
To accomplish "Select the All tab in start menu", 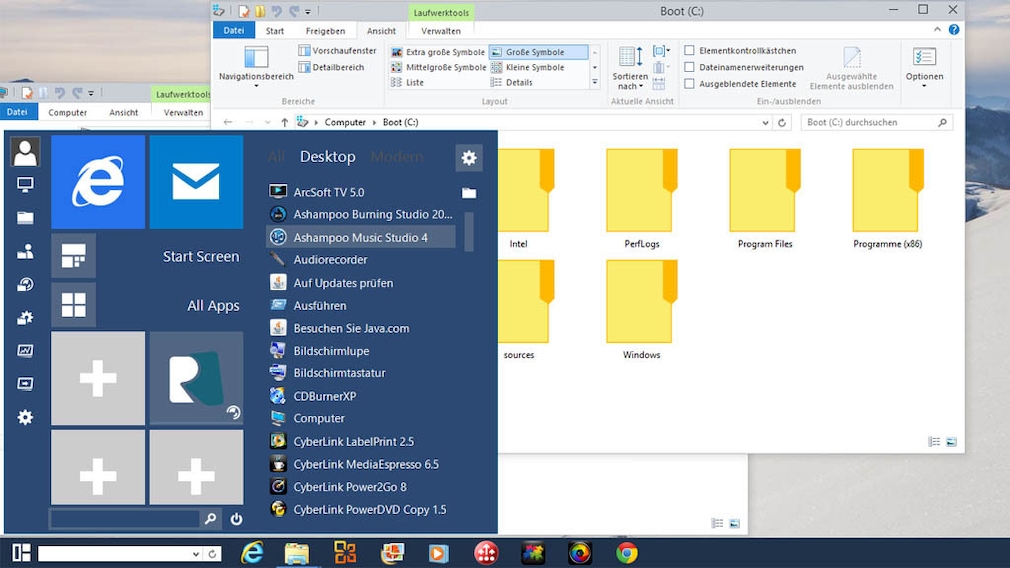I will (x=276, y=157).
